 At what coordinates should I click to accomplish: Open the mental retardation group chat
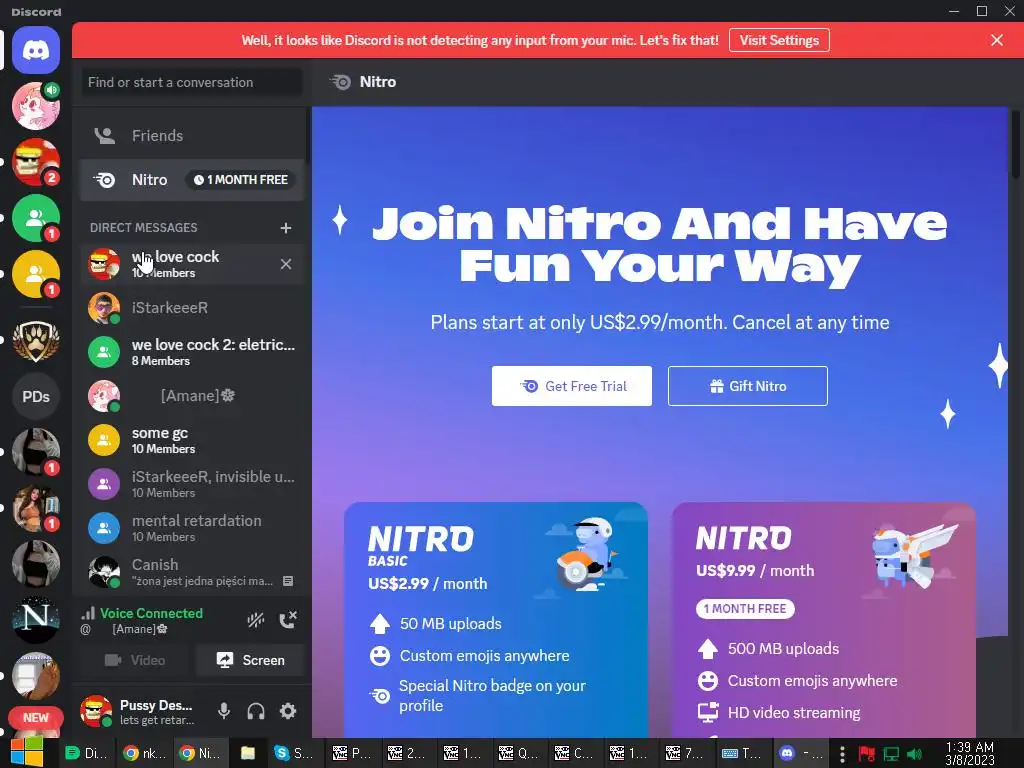point(191,528)
